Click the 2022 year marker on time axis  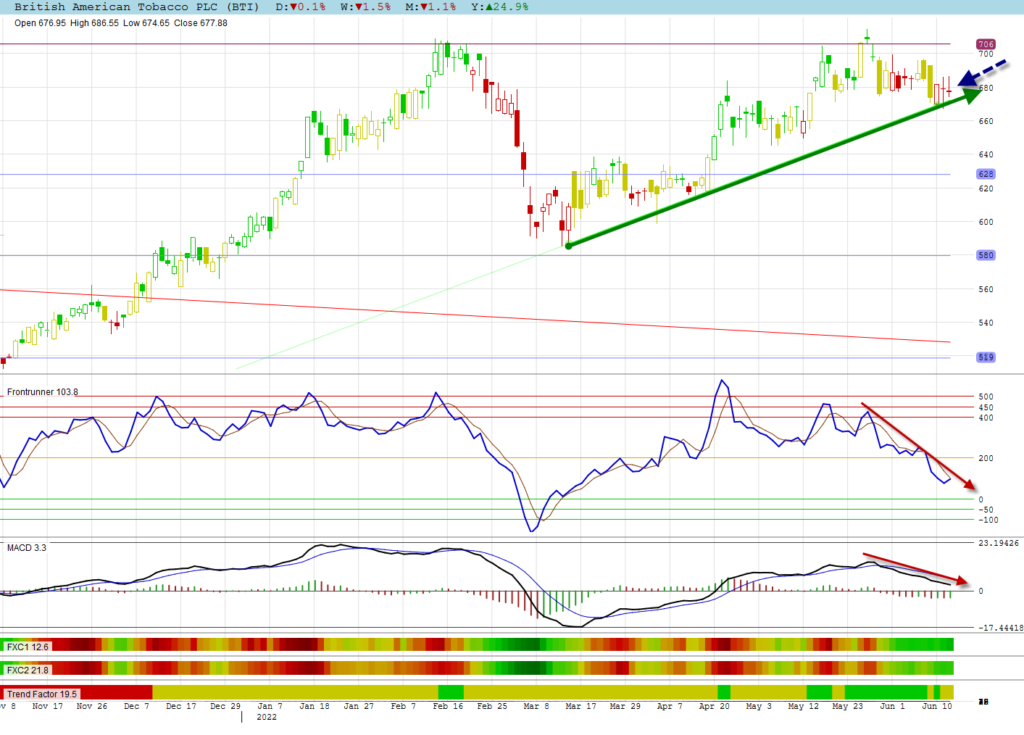tap(266, 717)
